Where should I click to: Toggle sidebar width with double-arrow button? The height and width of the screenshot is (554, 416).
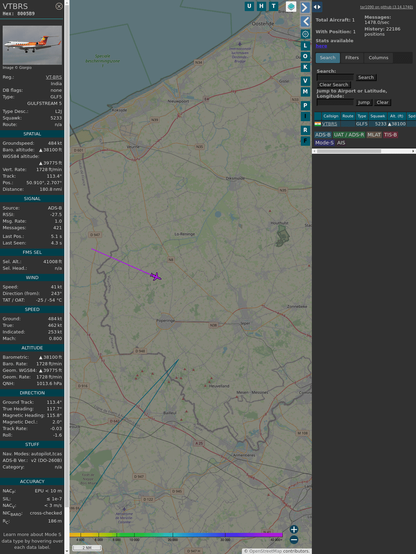coord(317,7)
